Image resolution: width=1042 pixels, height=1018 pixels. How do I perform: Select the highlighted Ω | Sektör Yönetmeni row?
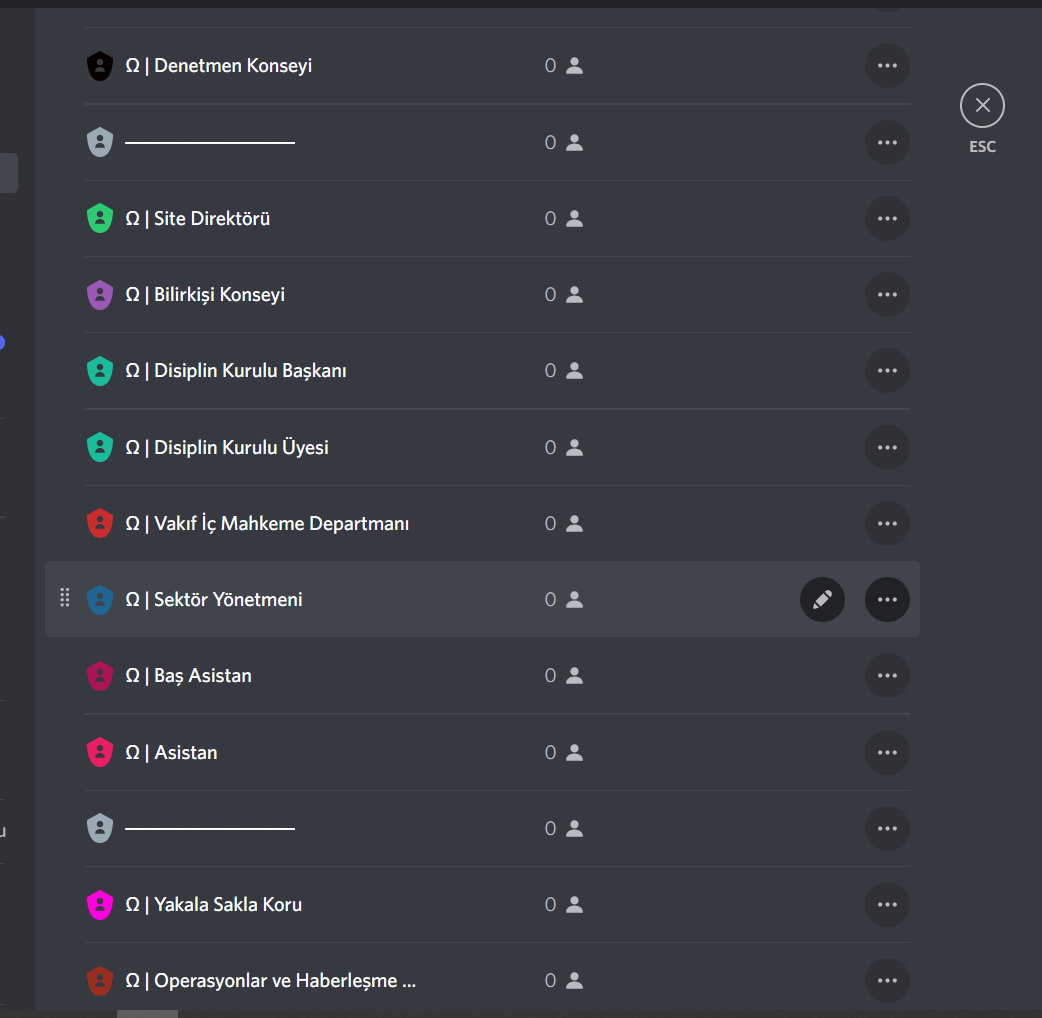click(400, 599)
